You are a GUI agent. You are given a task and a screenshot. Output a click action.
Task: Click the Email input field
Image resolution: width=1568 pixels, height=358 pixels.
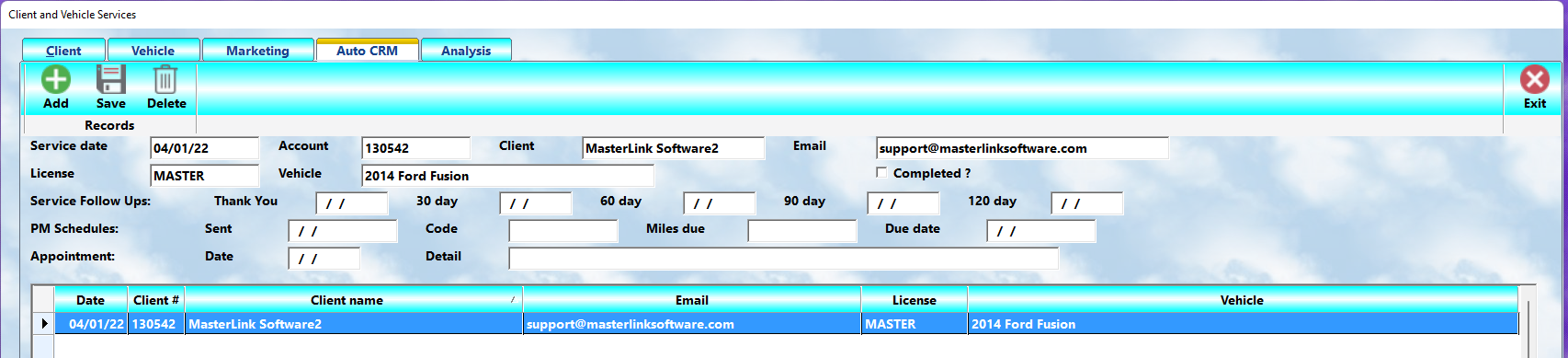[x=1023, y=148]
